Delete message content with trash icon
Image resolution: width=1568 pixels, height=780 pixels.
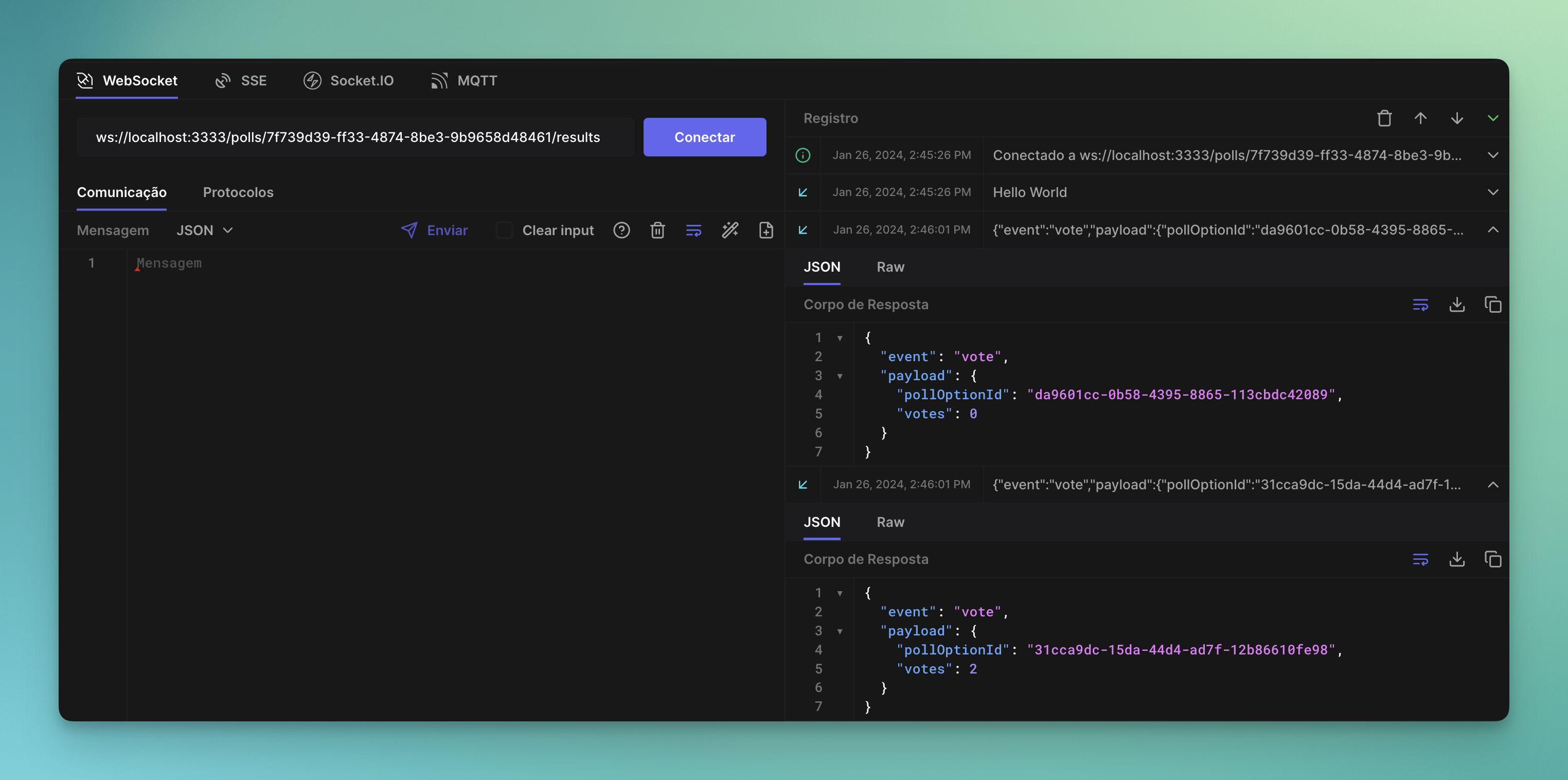[657, 230]
